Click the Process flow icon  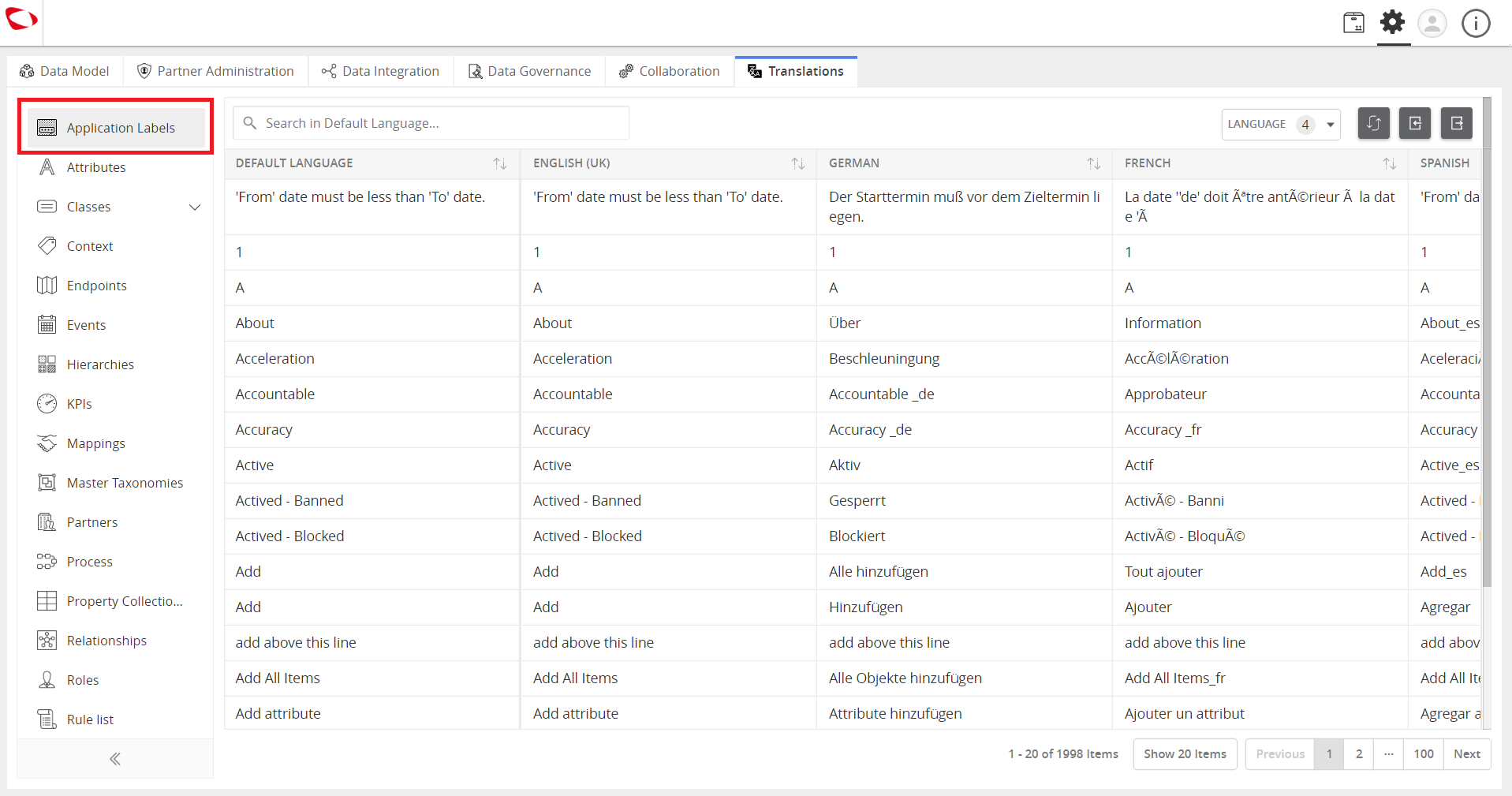click(x=47, y=562)
